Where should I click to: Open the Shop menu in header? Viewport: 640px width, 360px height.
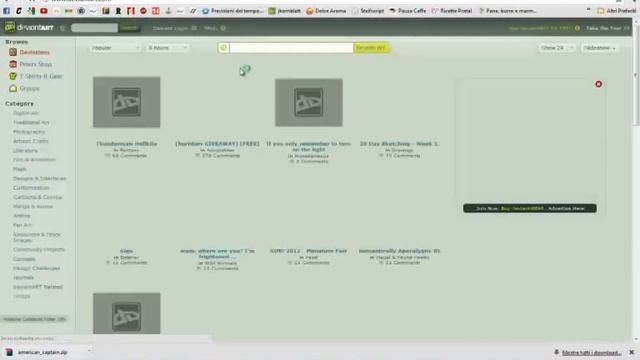215,28
